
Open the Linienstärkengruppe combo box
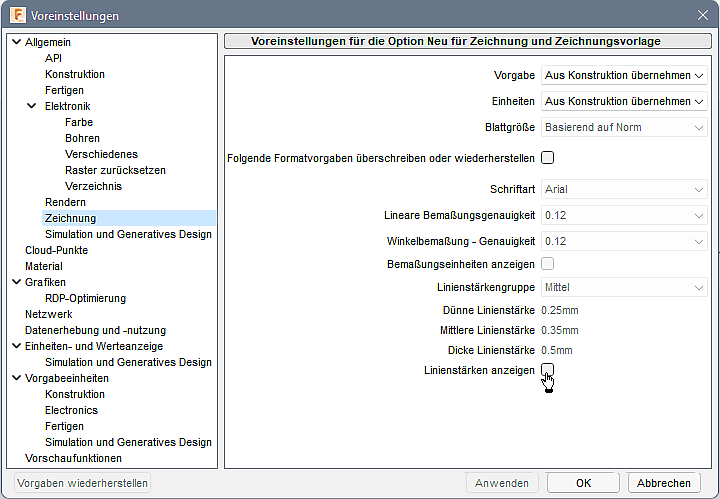pyautogui.click(x=624, y=288)
